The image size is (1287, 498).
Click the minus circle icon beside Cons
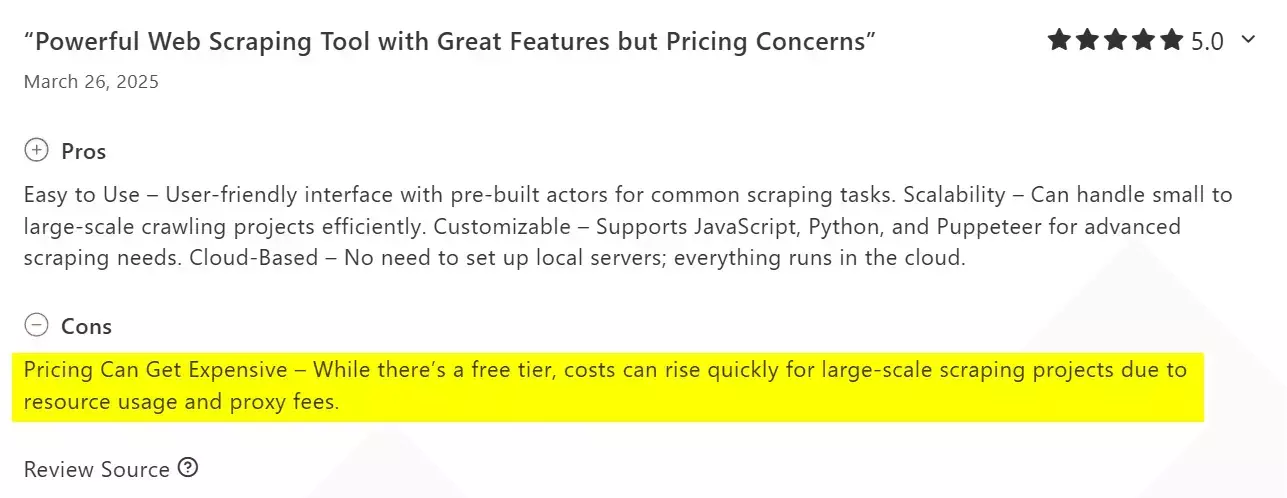[x=36, y=325]
